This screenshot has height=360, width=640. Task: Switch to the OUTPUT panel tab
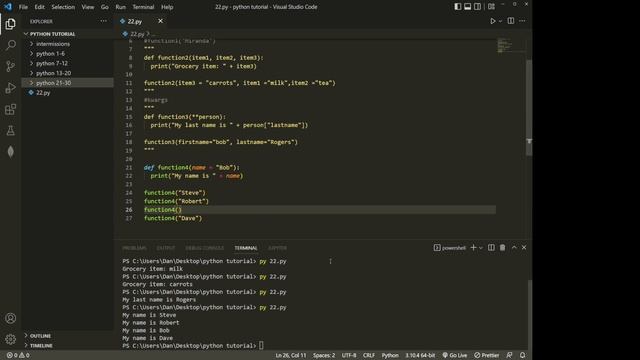[166, 248]
